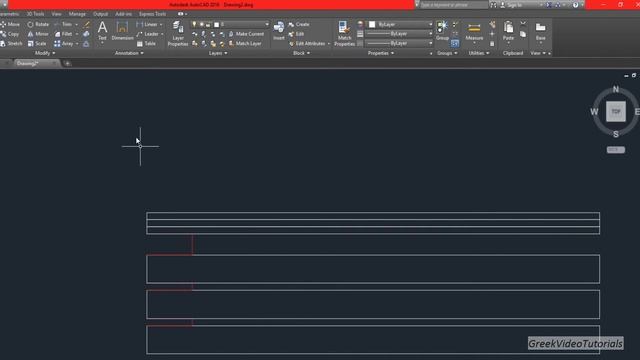Toggle the layer on/off lightbulb icon
This screenshot has width=640, height=360.
(x=194, y=24)
